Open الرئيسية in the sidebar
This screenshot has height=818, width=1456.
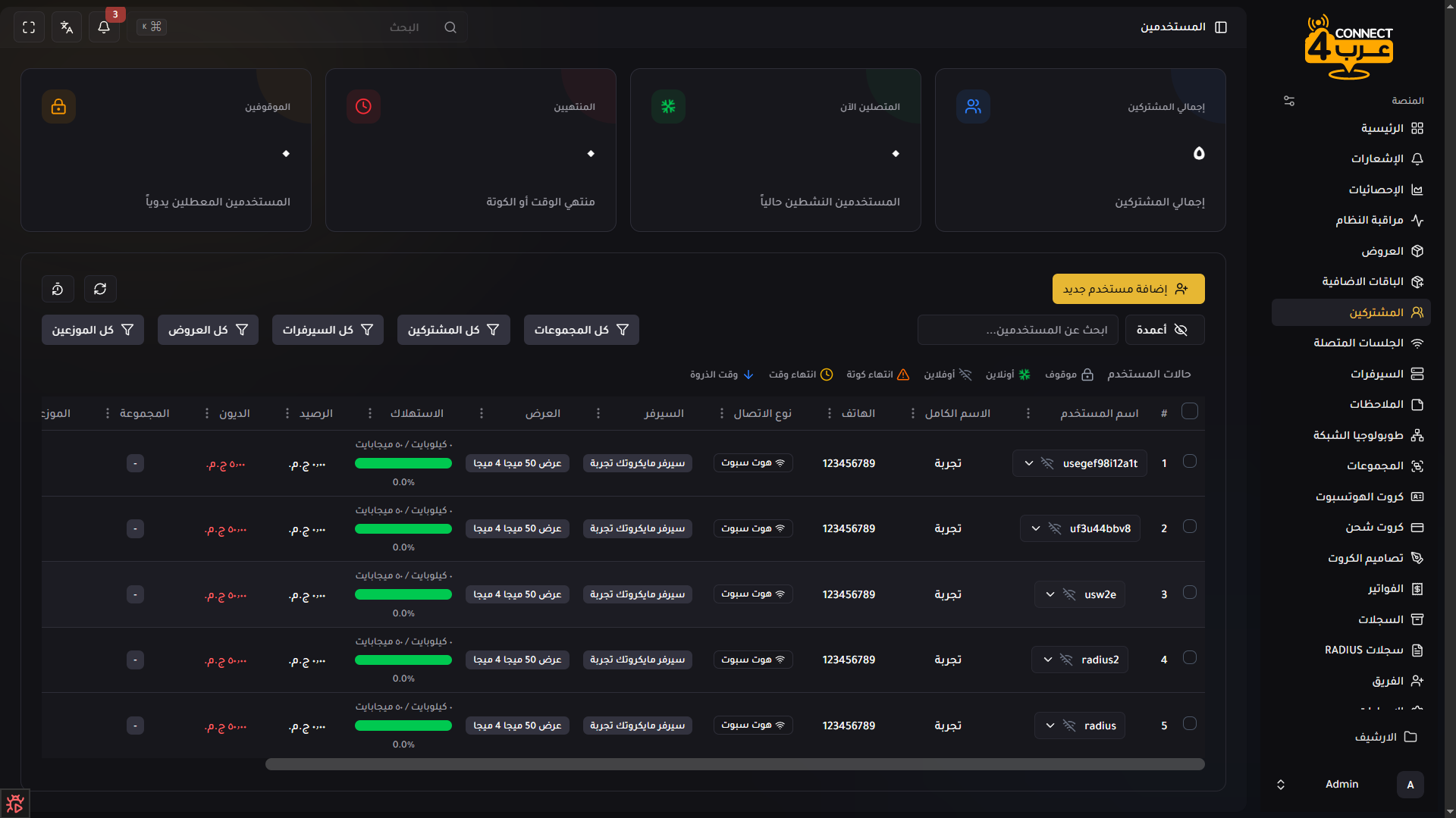tap(1351, 128)
